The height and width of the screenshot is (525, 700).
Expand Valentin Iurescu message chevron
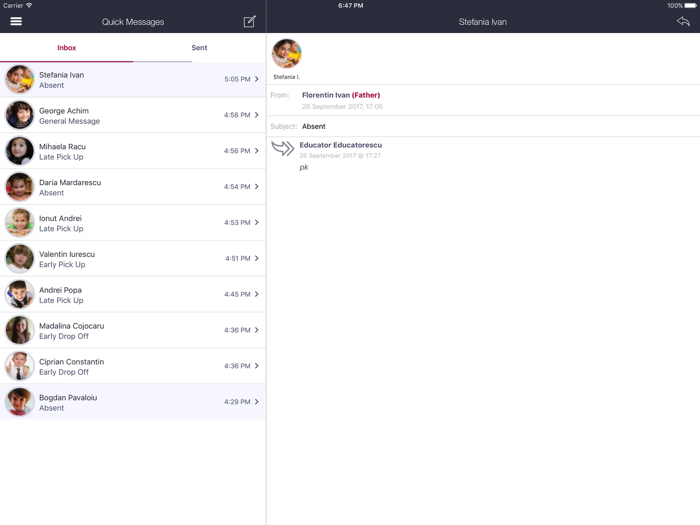(257, 258)
